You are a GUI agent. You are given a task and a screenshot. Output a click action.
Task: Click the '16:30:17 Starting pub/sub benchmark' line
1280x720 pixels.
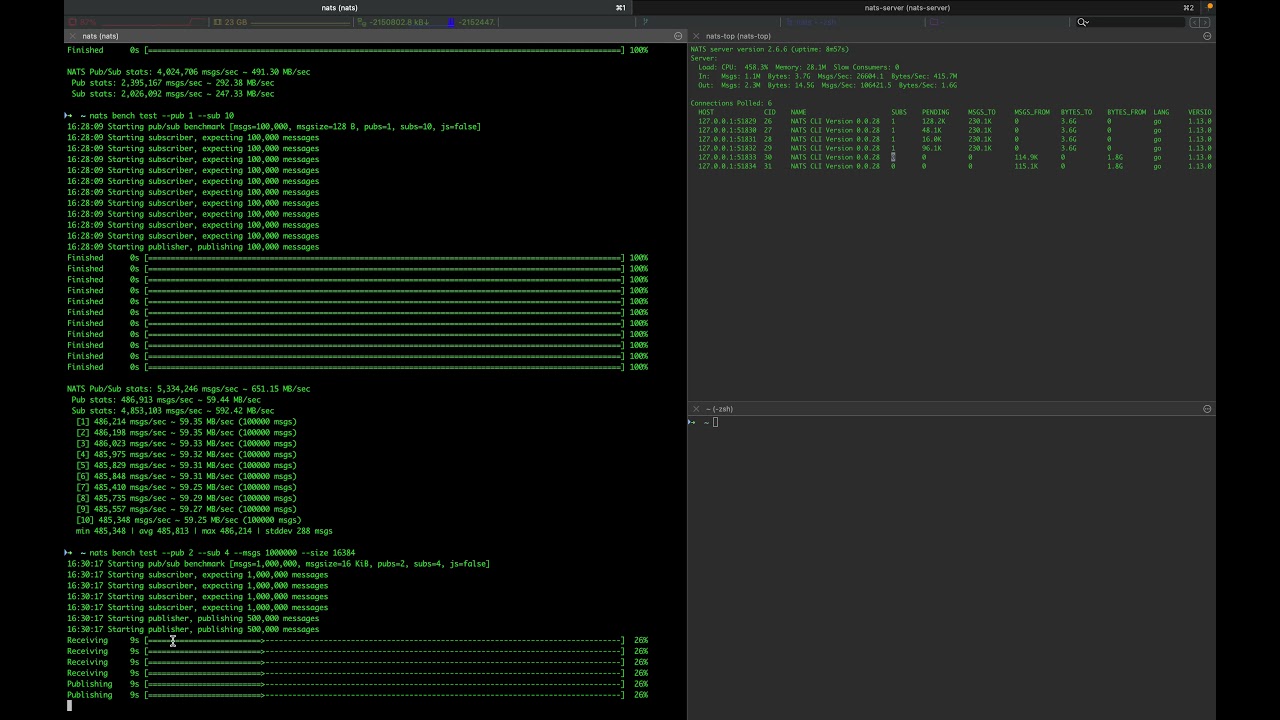278,564
